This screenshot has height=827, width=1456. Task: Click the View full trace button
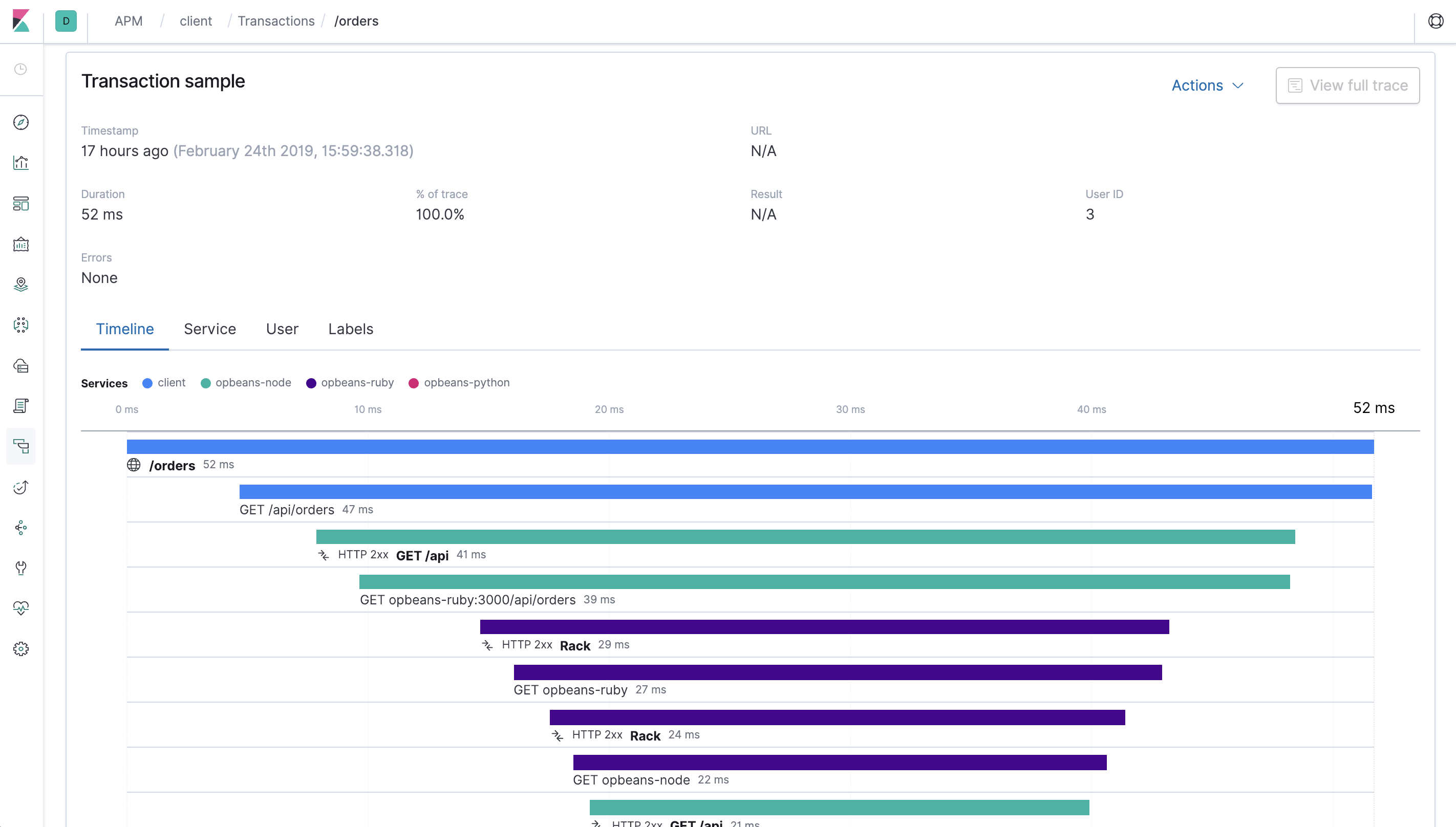coord(1348,85)
